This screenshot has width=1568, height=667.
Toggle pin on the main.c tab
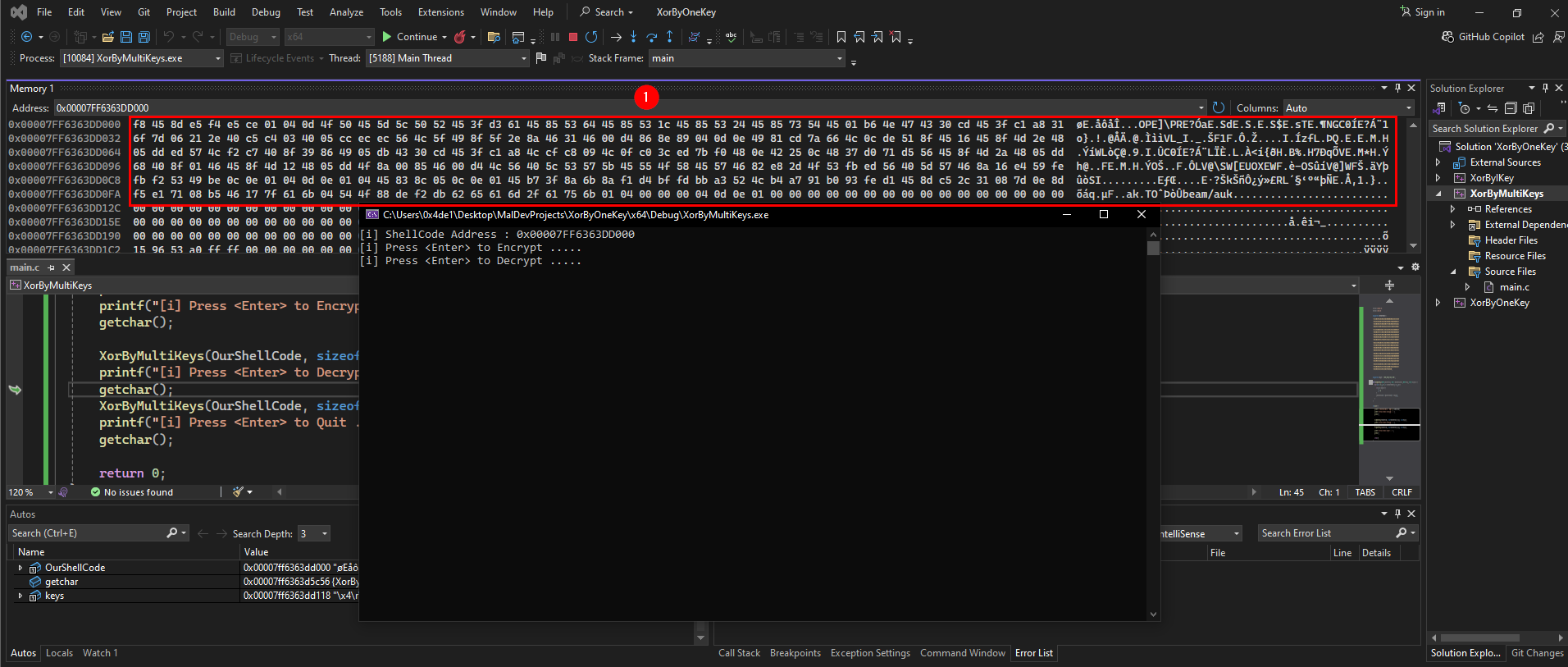[51, 267]
